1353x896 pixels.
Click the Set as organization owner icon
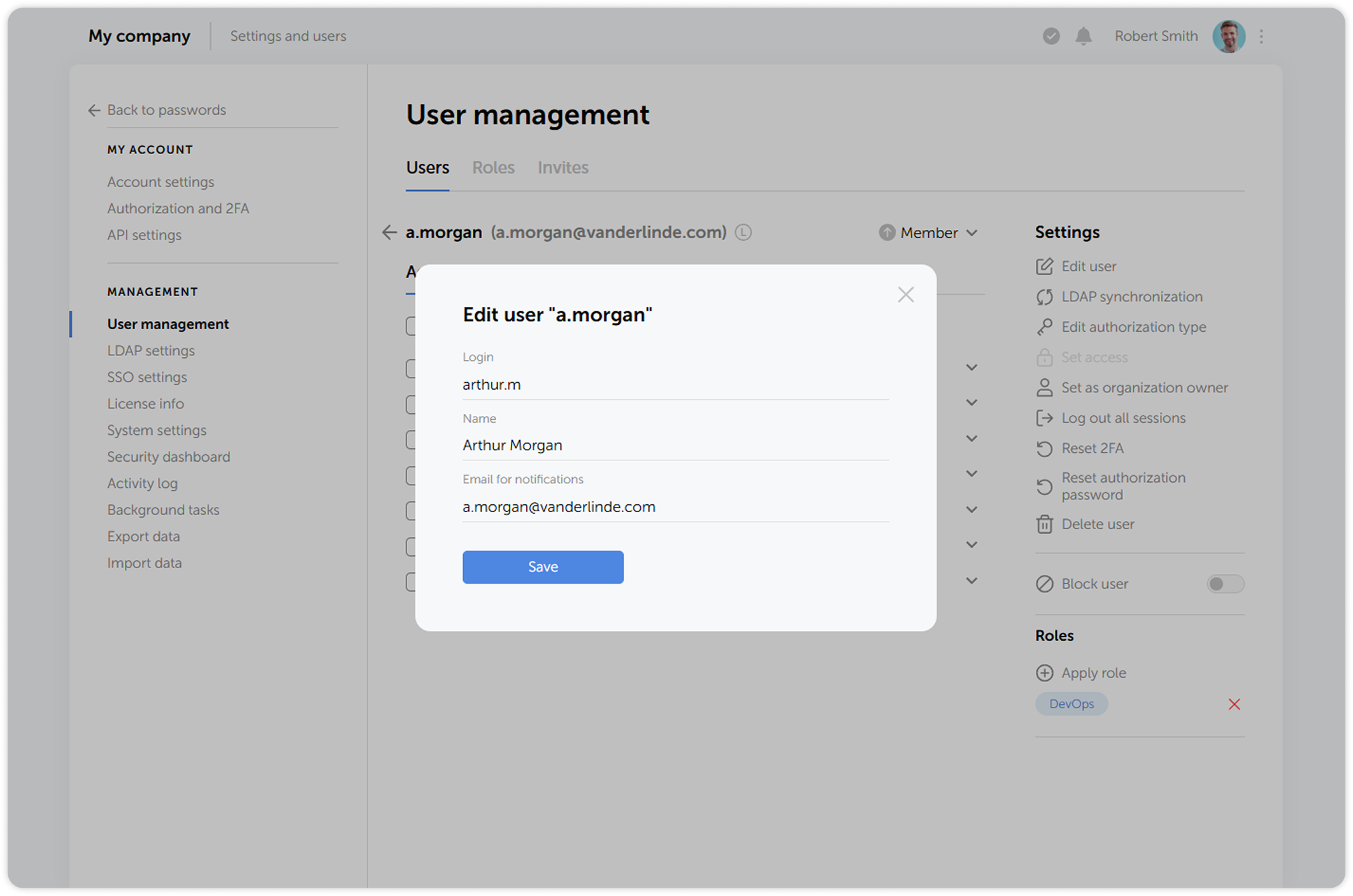coord(1045,387)
